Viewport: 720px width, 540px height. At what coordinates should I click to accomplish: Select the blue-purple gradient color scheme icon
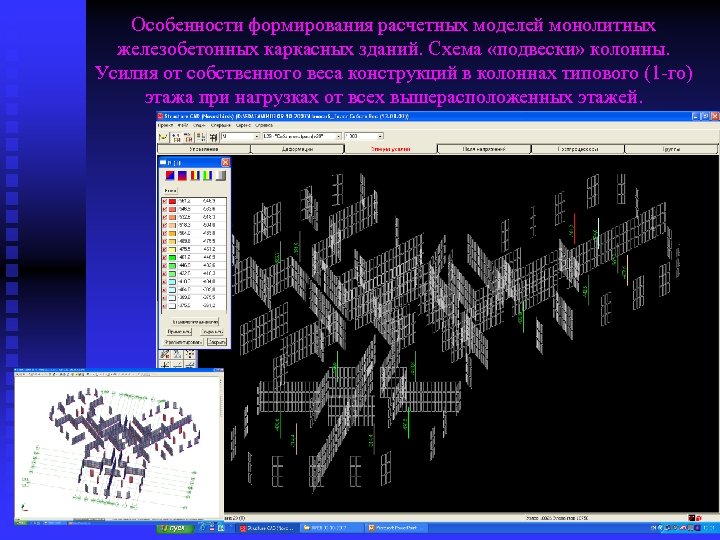tap(182, 175)
